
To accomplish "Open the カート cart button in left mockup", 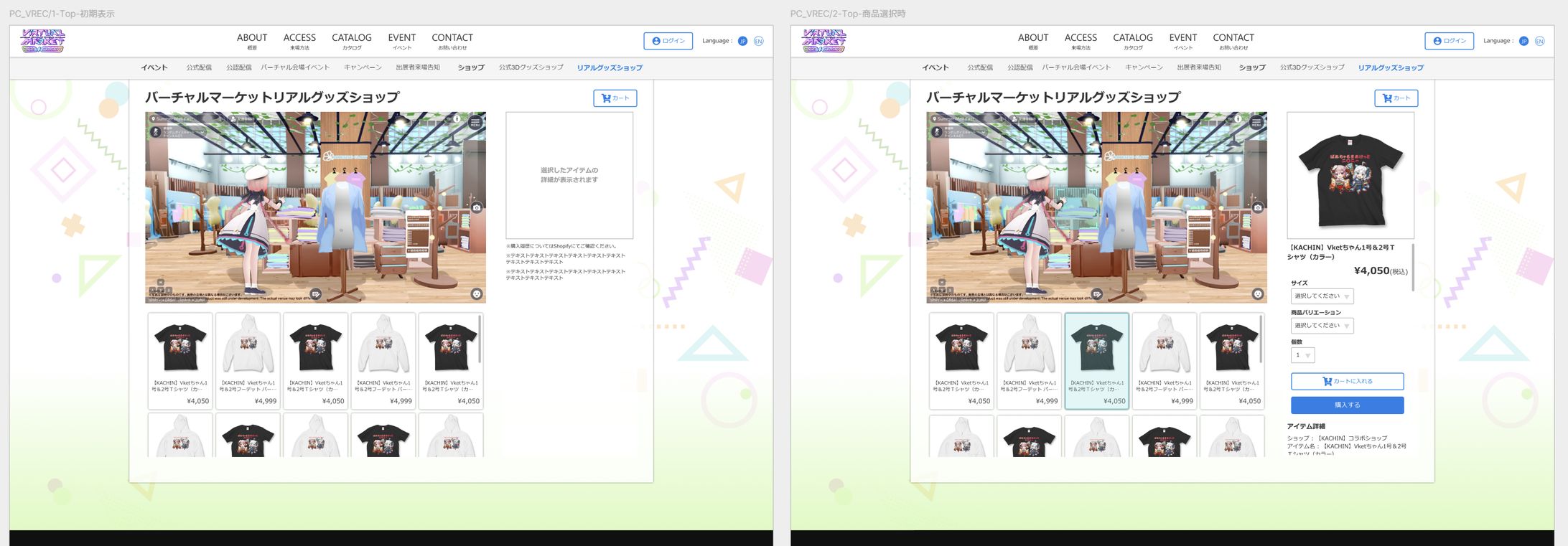I will click(x=615, y=98).
